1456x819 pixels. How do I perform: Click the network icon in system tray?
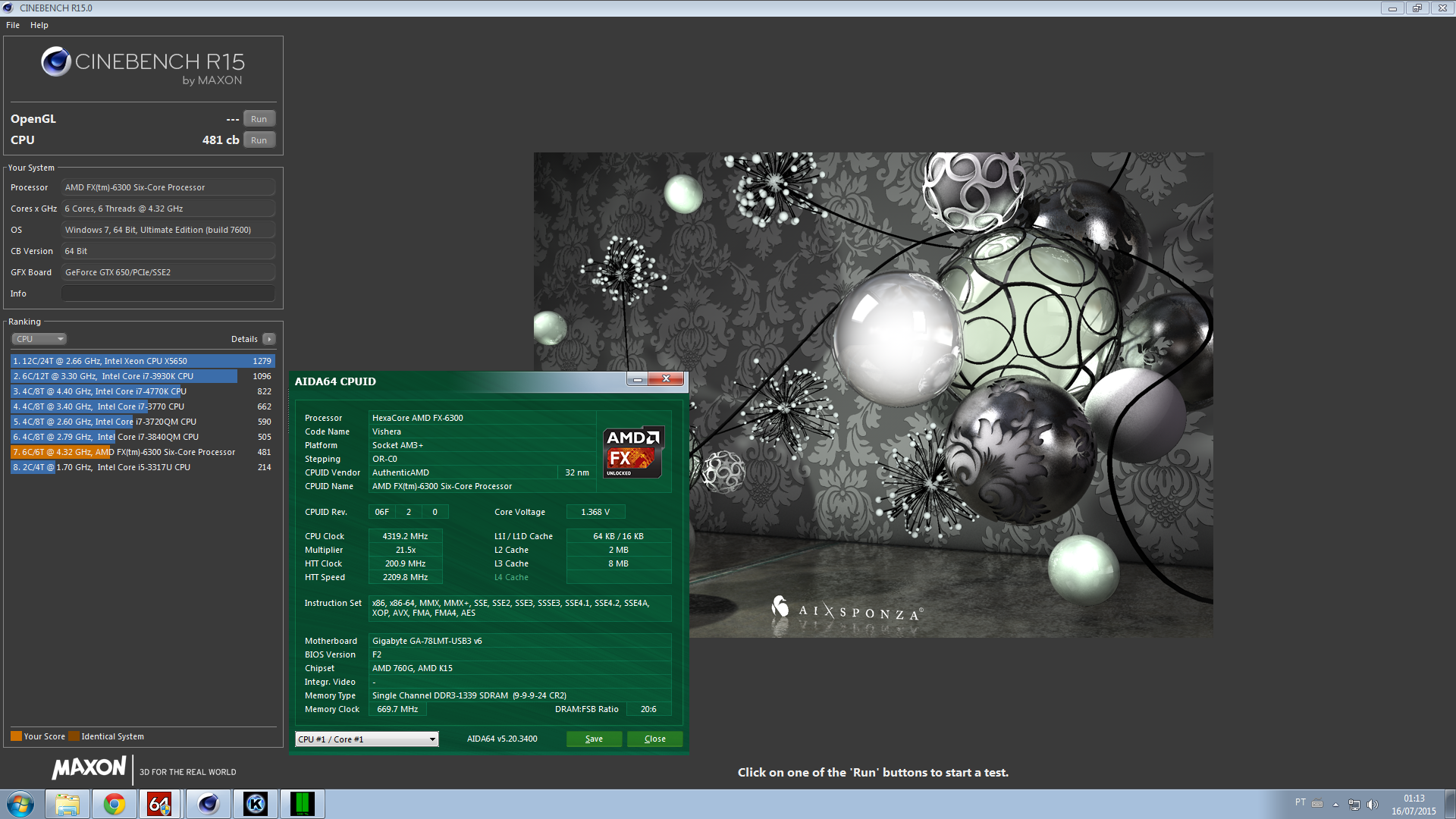[1354, 805]
